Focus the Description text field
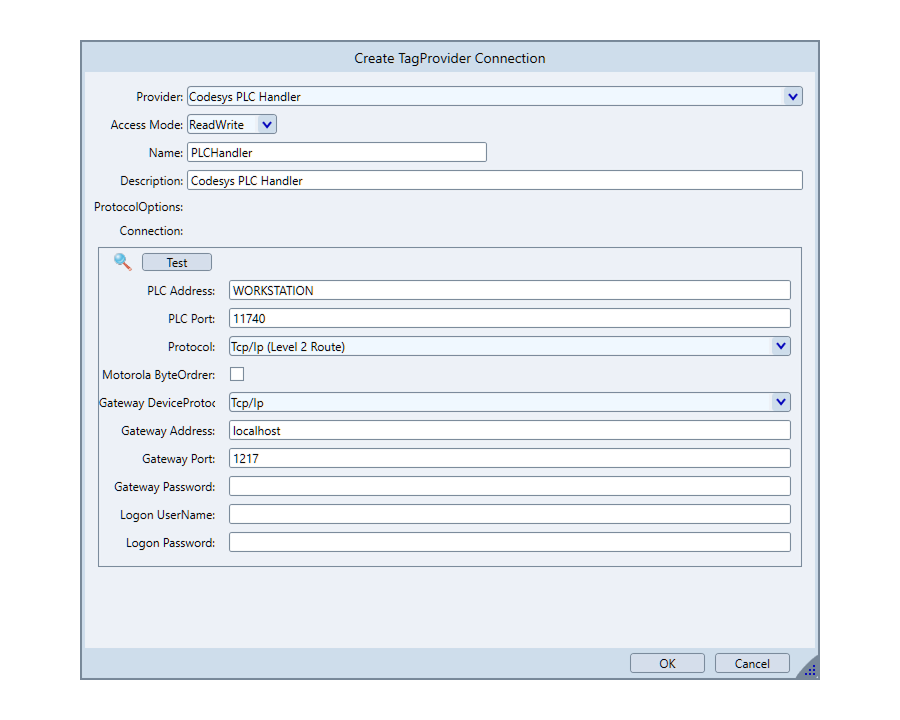Viewport: 900px width, 720px height. click(494, 180)
